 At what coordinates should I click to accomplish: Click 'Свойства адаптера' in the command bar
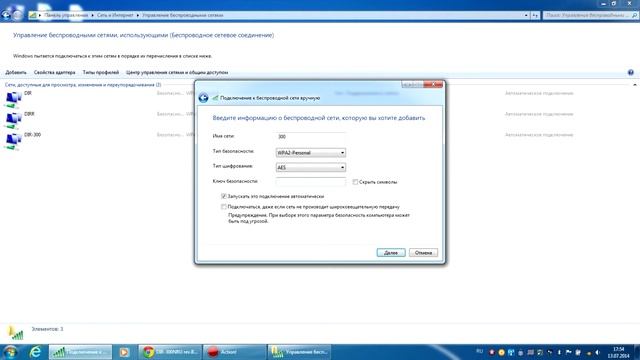[x=54, y=72]
